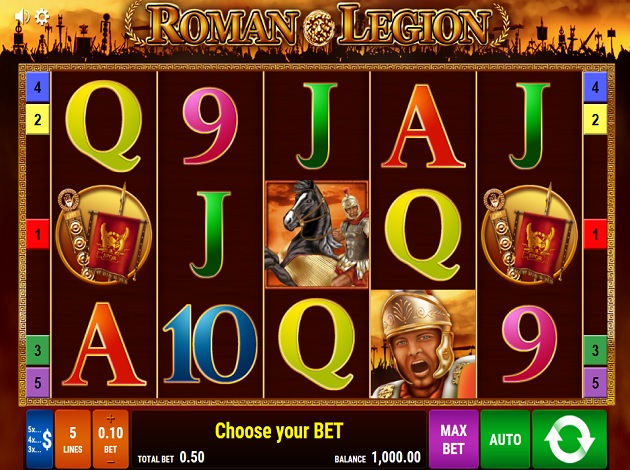Increase bet with the plus sign
Image resolution: width=630 pixels, height=470 pixels.
[x=110, y=419]
